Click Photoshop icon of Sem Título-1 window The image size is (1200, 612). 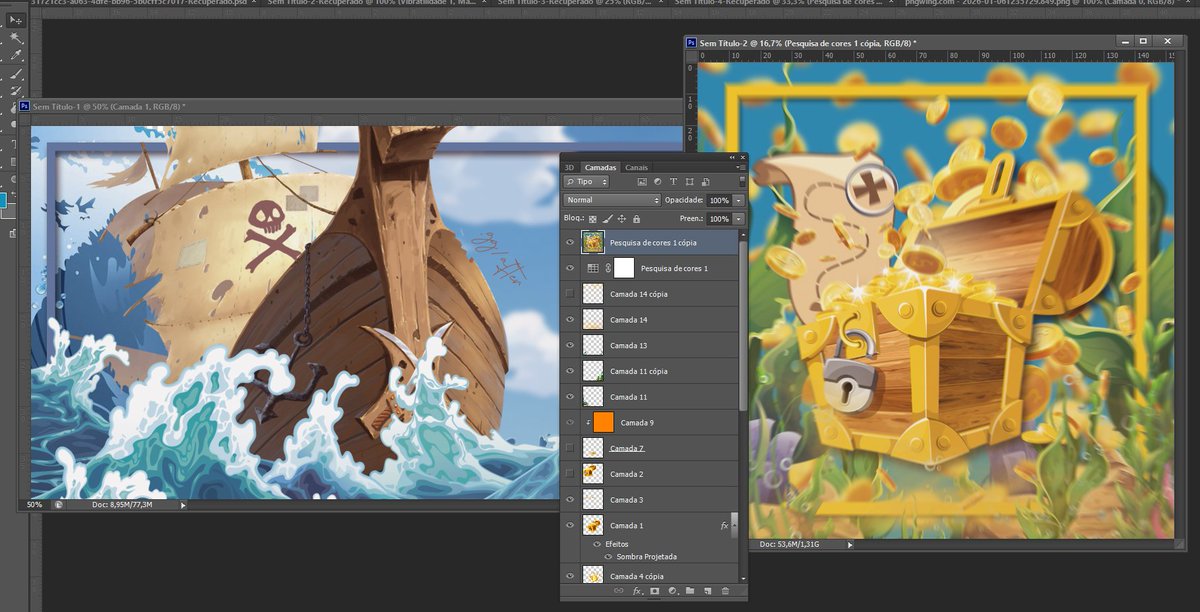[25, 106]
